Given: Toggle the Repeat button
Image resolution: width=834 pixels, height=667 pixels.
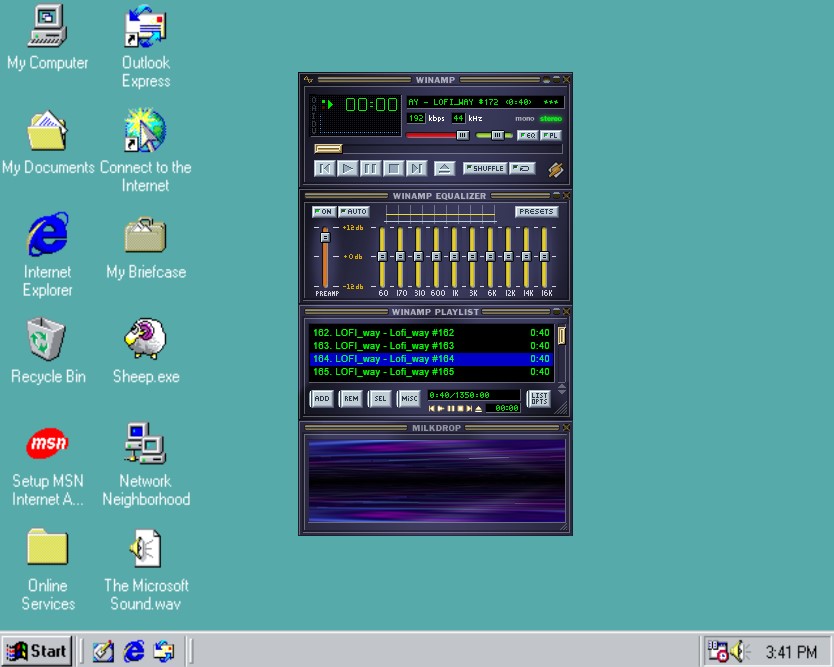Looking at the screenshot, I should click(x=522, y=168).
